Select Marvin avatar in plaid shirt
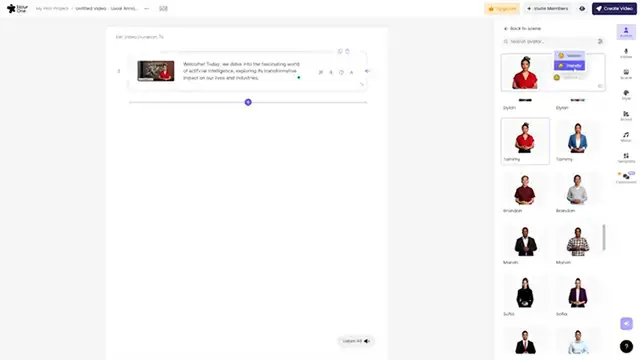 pos(578,244)
